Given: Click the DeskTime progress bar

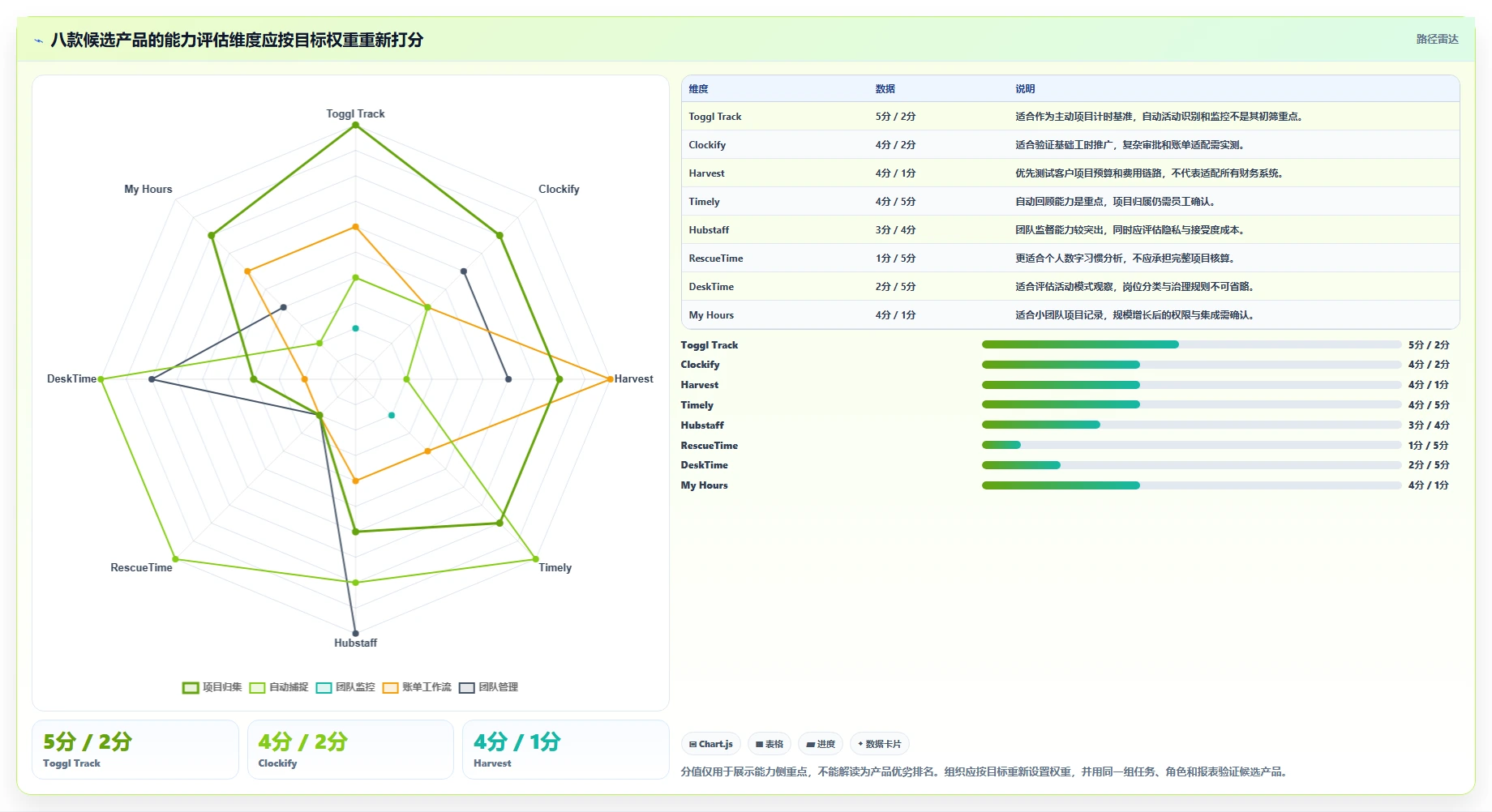Looking at the screenshot, I should point(1191,465).
